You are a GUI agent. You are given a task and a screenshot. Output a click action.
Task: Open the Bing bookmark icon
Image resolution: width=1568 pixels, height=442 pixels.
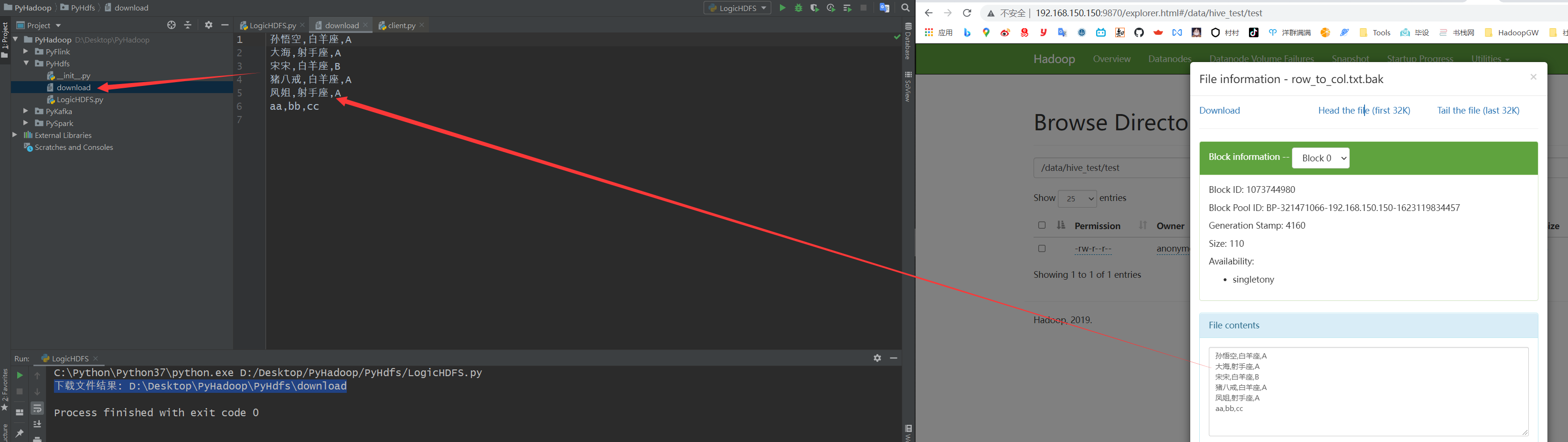(x=967, y=33)
